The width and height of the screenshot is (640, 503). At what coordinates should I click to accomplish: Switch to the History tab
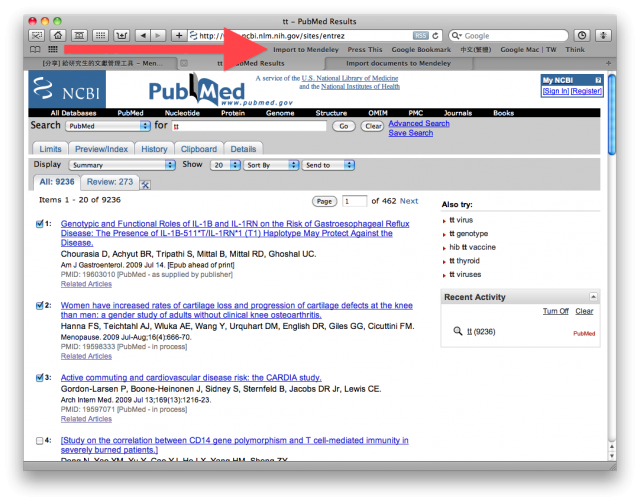[154, 149]
